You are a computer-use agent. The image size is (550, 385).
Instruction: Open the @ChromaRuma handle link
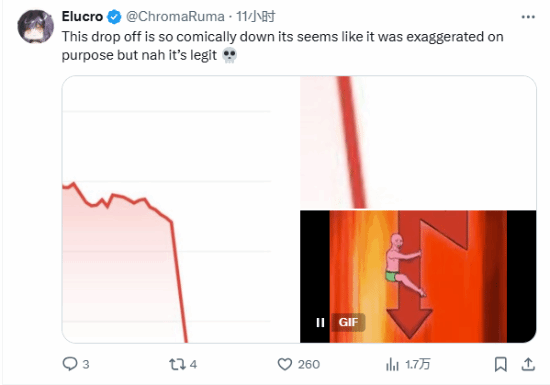coord(175,16)
